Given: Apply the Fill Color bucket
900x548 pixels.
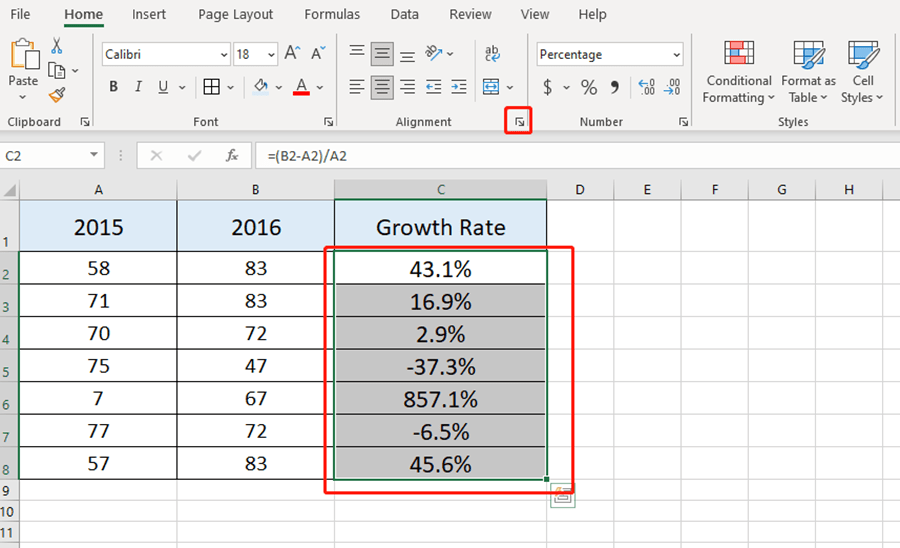Looking at the screenshot, I should point(261,87).
